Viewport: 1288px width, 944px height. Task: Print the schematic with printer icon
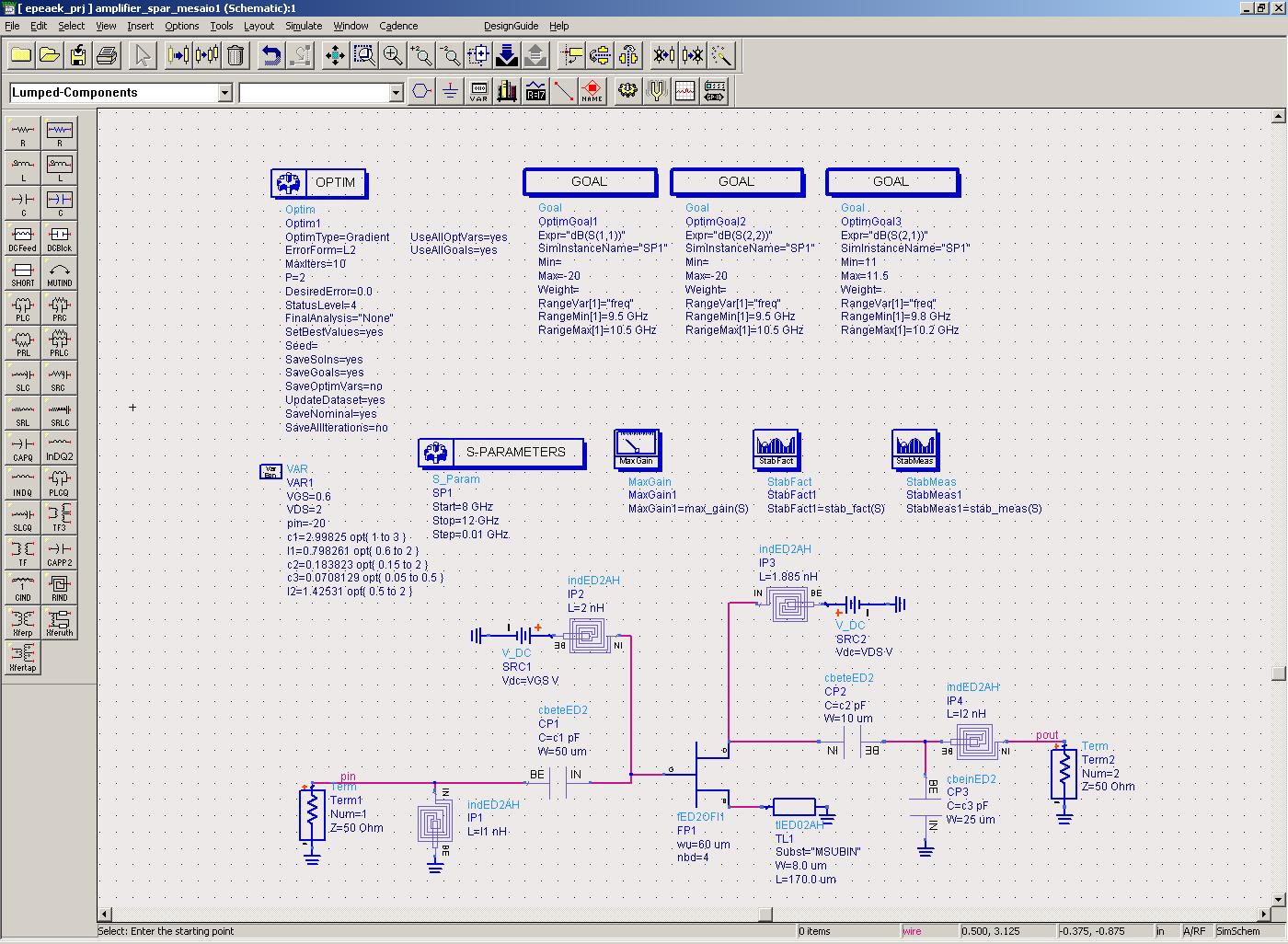tap(107, 55)
